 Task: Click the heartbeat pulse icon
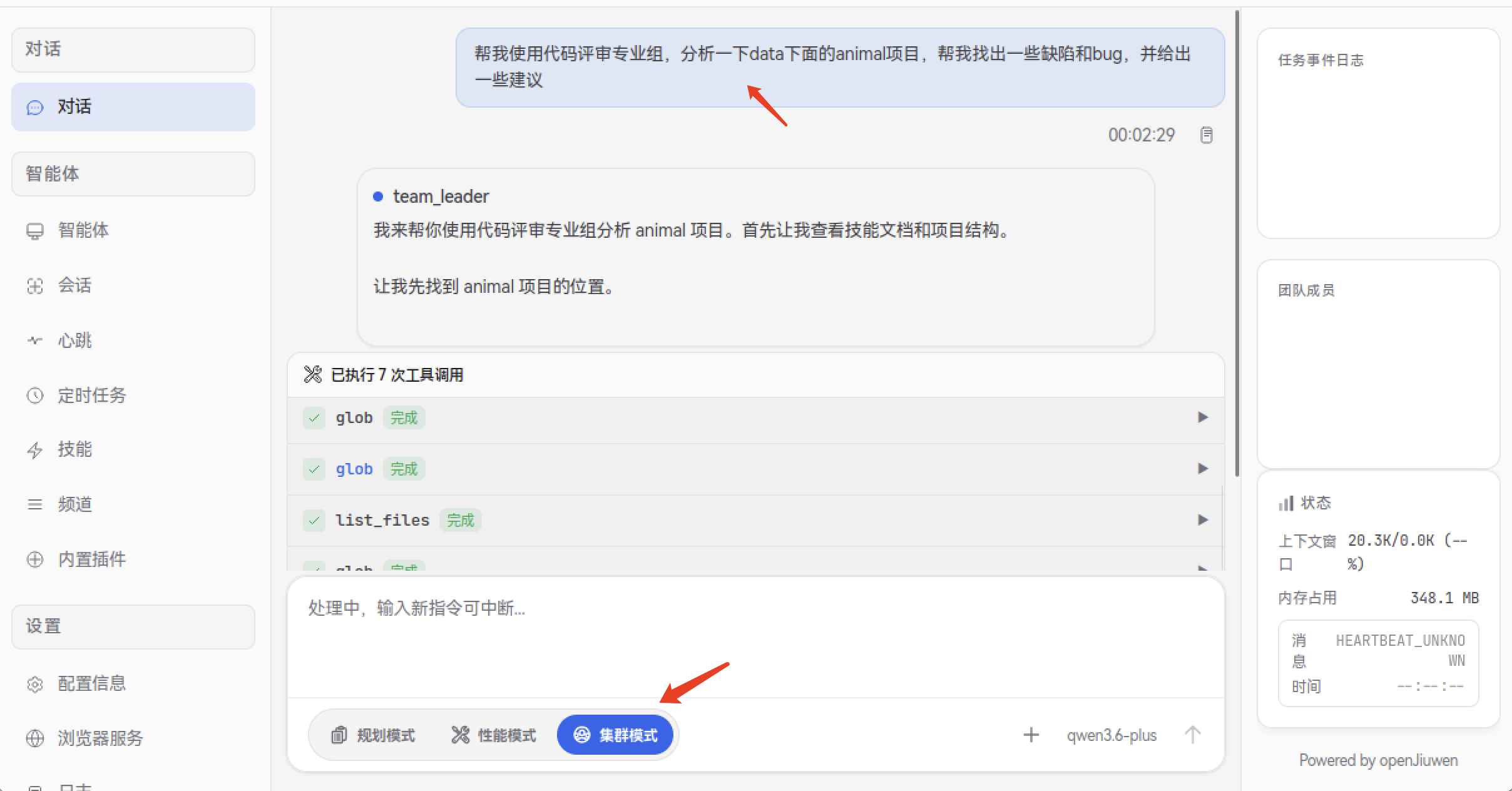click(x=35, y=340)
